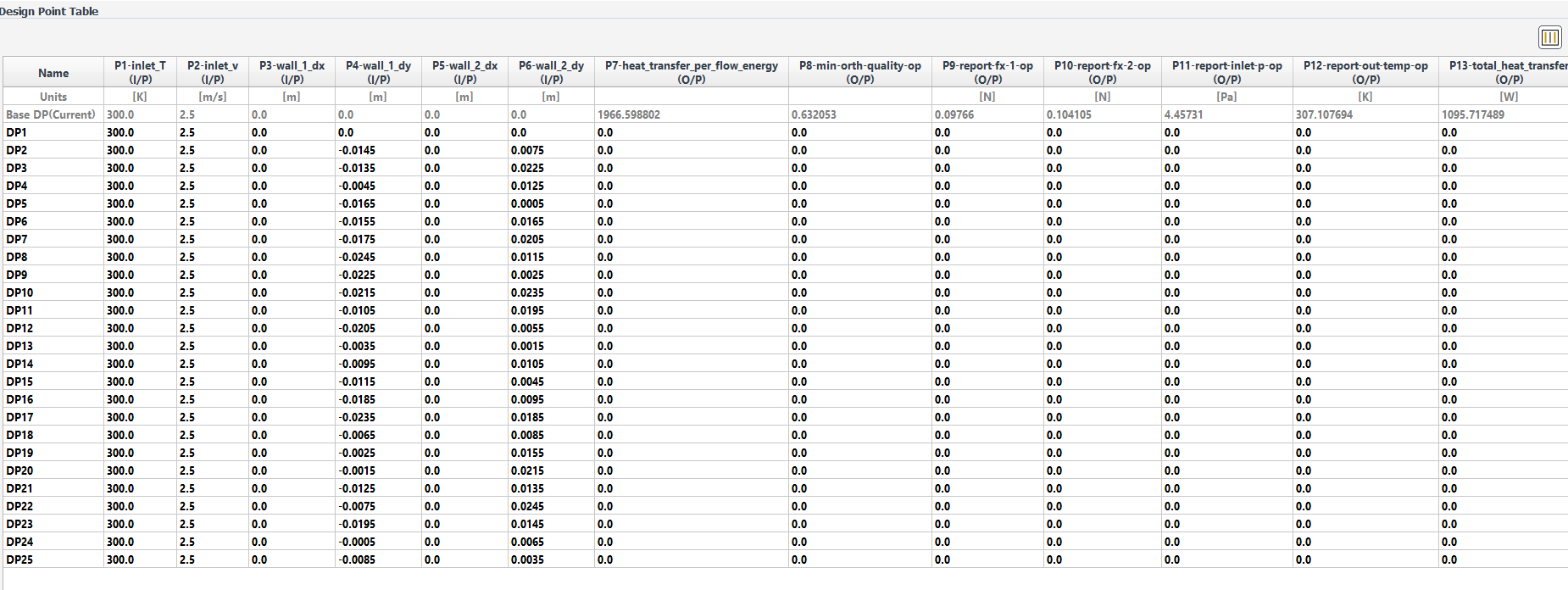
Task: Click DP25 wall_2_dy value 0.0035
Action: [x=527, y=559]
